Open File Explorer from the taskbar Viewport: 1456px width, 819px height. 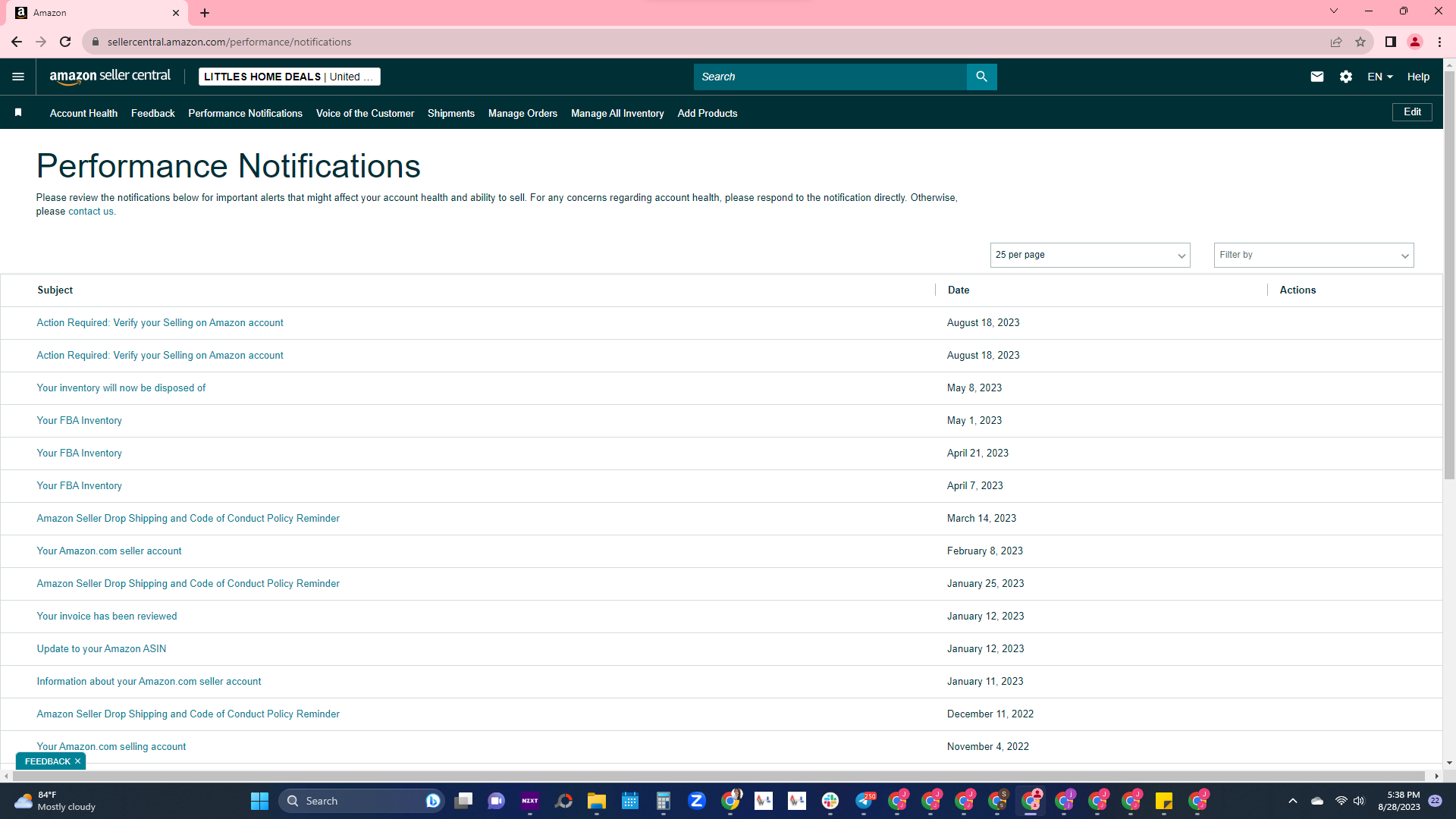pos(597,801)
